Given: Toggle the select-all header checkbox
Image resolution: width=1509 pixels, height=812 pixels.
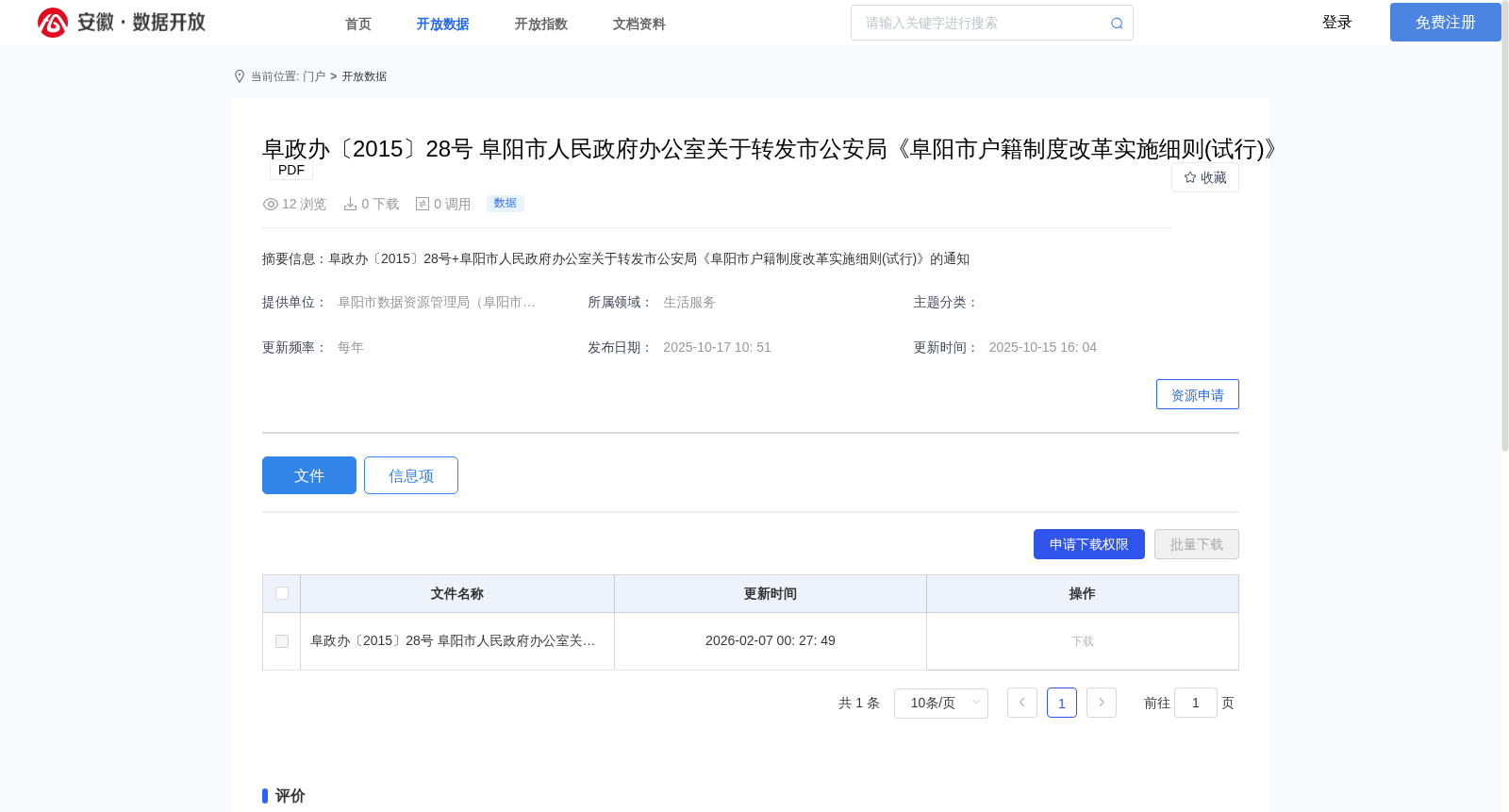Looking at the screenshot, I should 282,593.
